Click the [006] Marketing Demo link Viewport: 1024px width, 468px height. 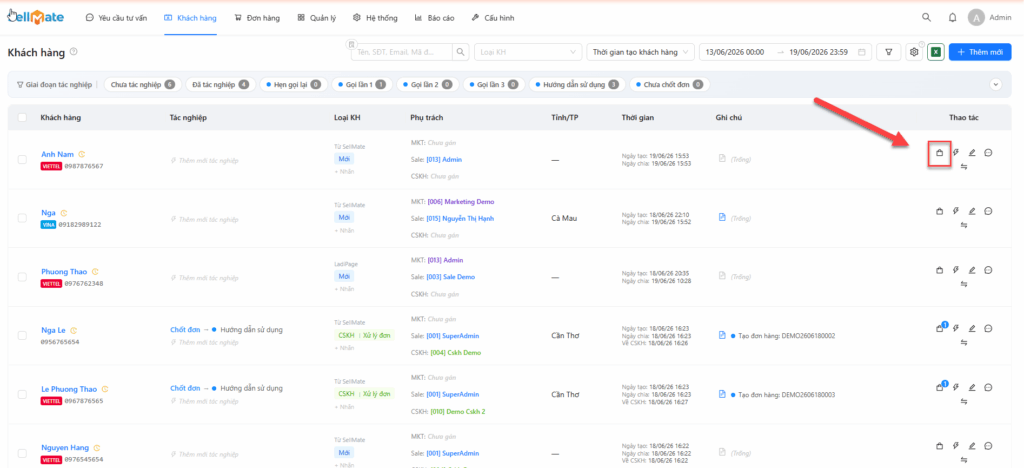coord(461,202)
